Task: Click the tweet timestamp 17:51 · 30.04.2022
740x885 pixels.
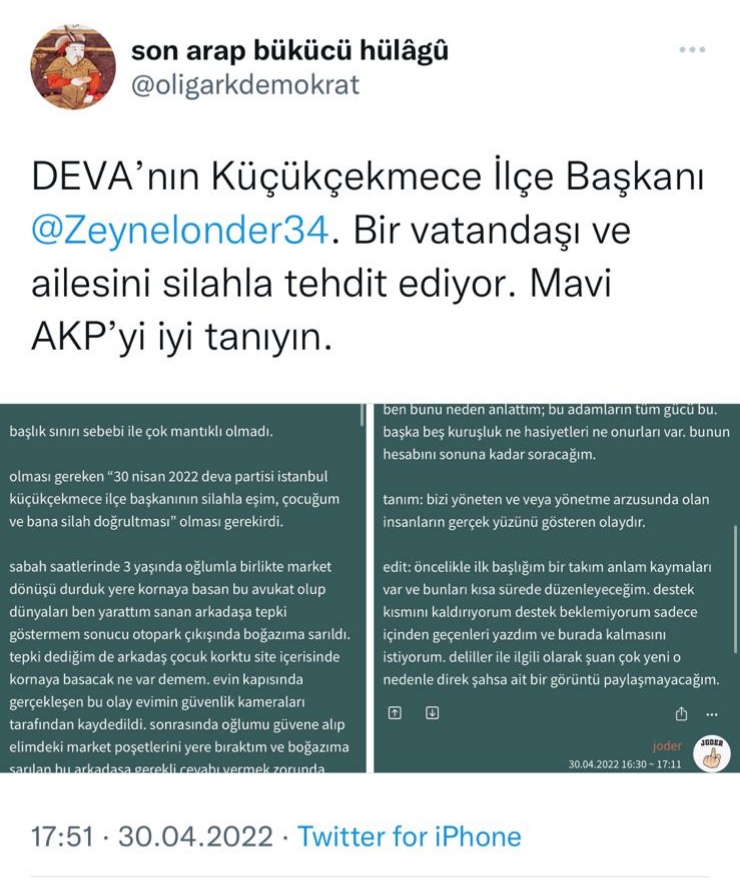Action: [152, 836]
